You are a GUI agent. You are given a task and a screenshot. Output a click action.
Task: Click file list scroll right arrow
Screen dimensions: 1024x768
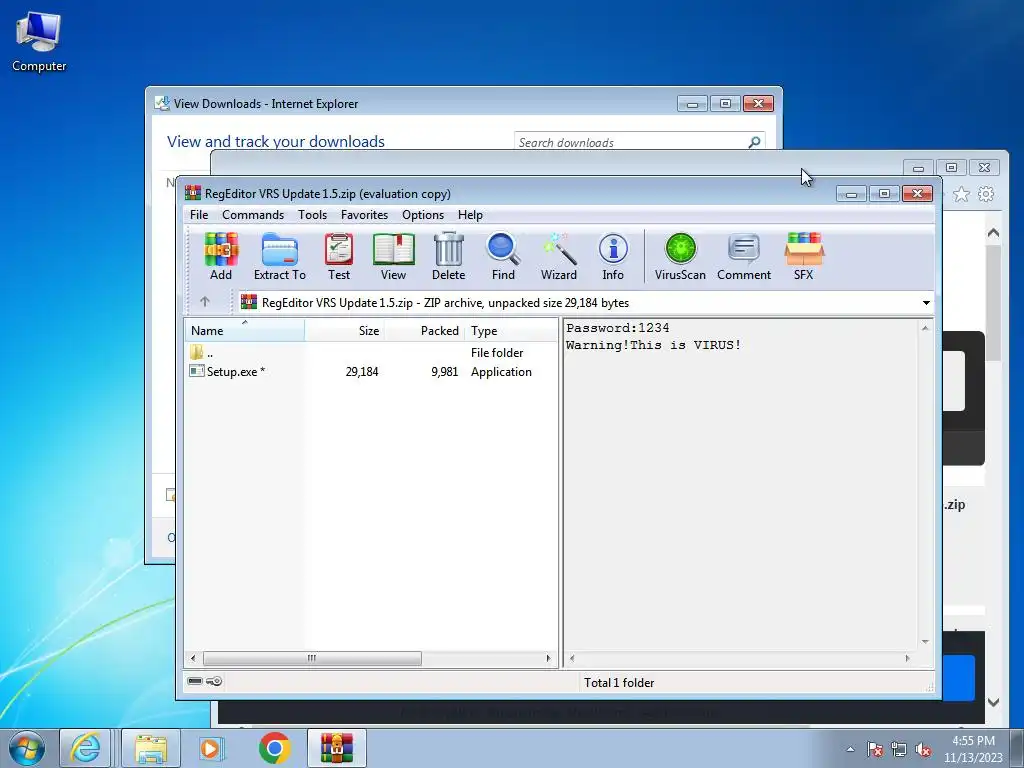549,658
